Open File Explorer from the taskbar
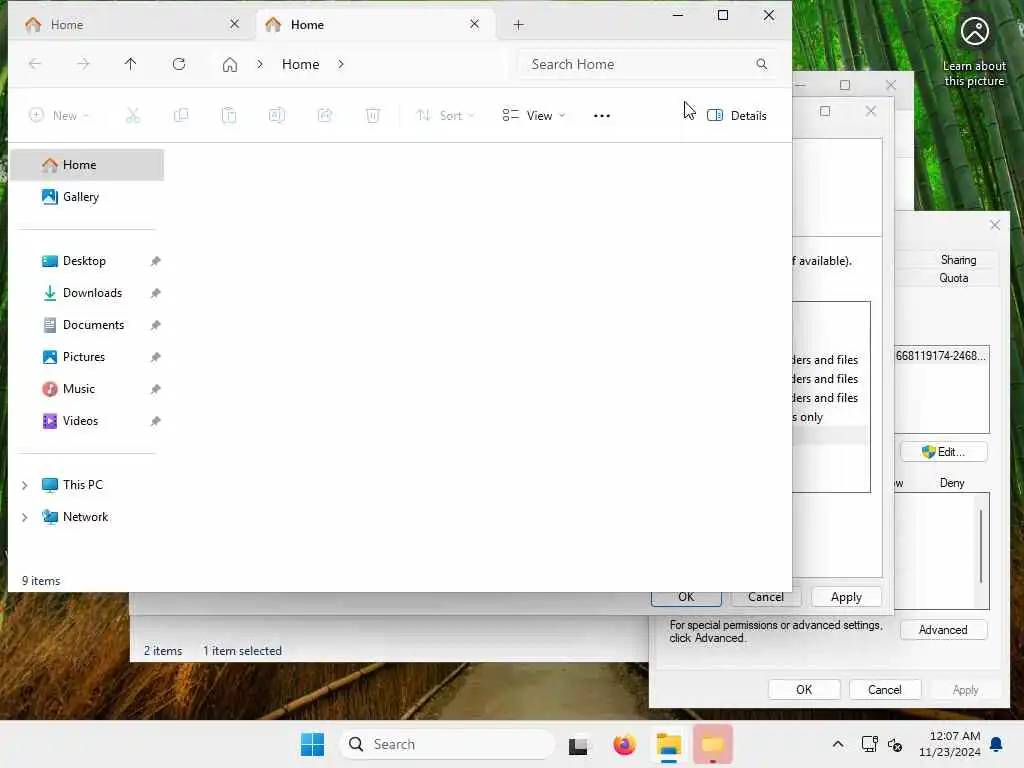This screenshot has width=1024, height=768. coord(669,744)
